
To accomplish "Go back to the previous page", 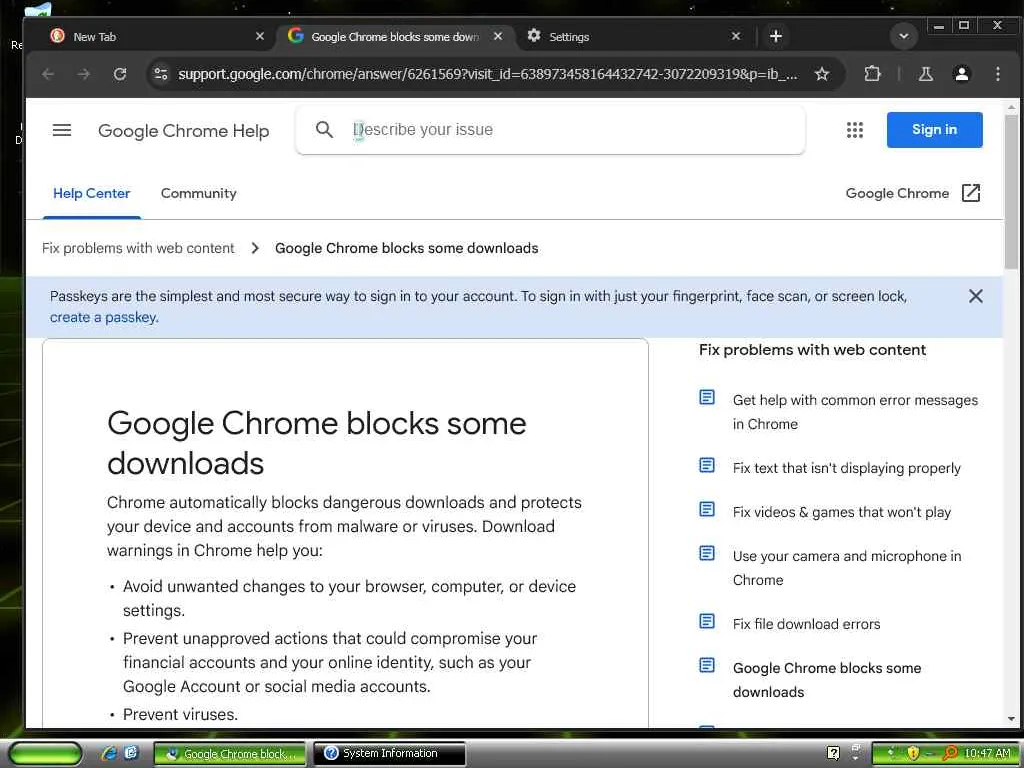I will [x=48, y=74].
